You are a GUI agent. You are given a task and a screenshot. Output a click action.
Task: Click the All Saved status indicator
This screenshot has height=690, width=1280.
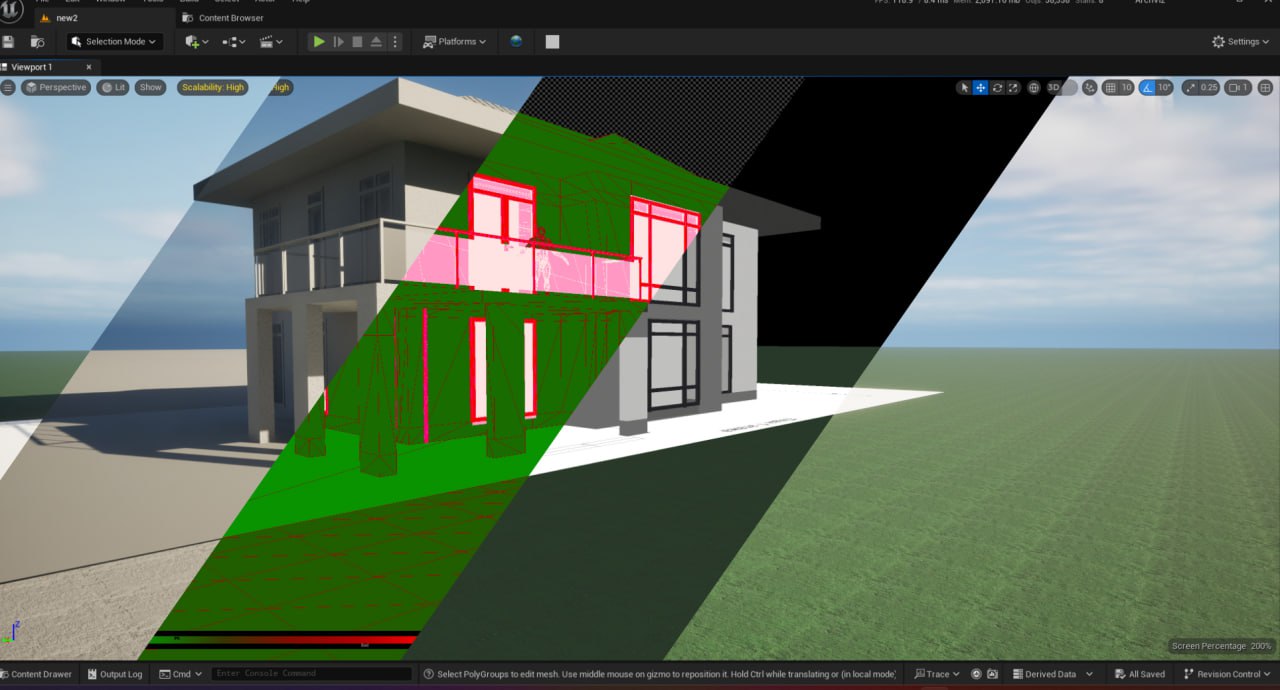(1139, 674)
